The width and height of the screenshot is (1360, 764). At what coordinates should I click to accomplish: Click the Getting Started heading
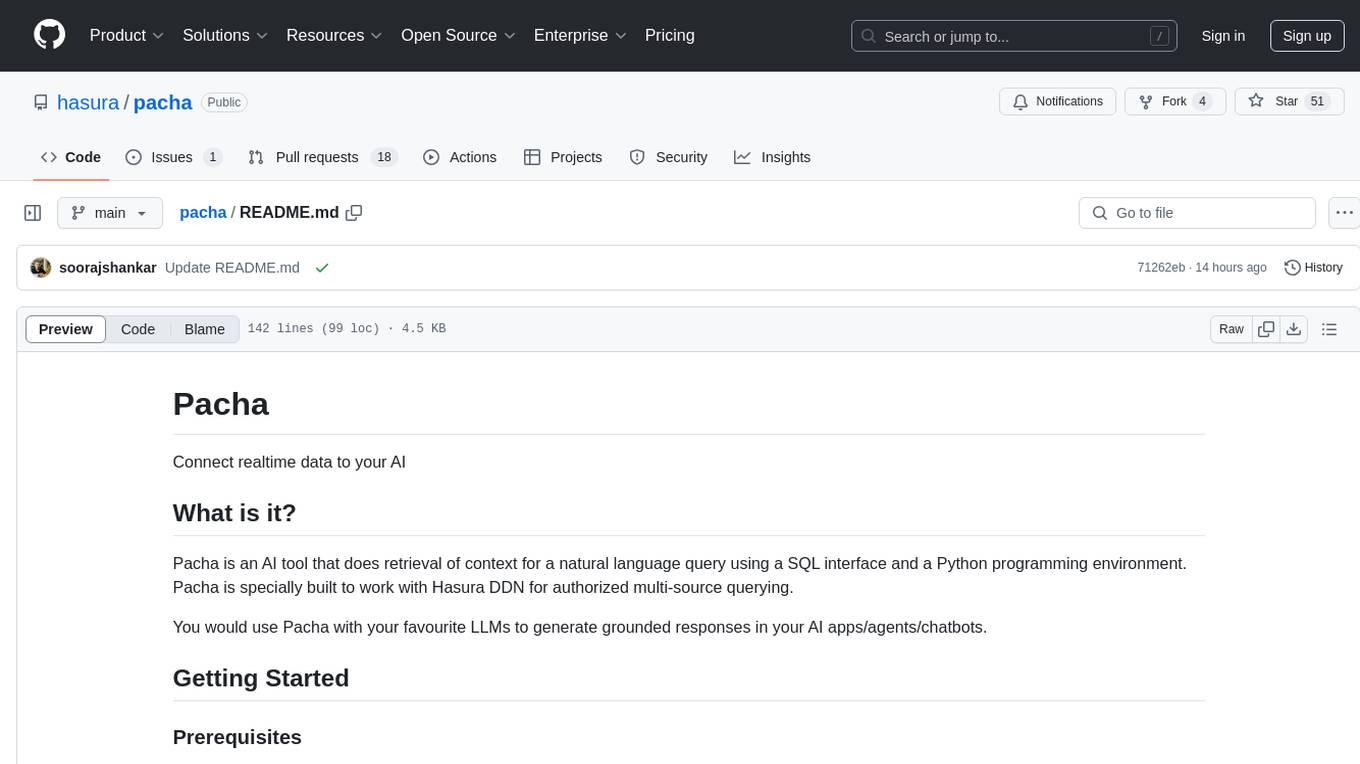tap(261, 678)
